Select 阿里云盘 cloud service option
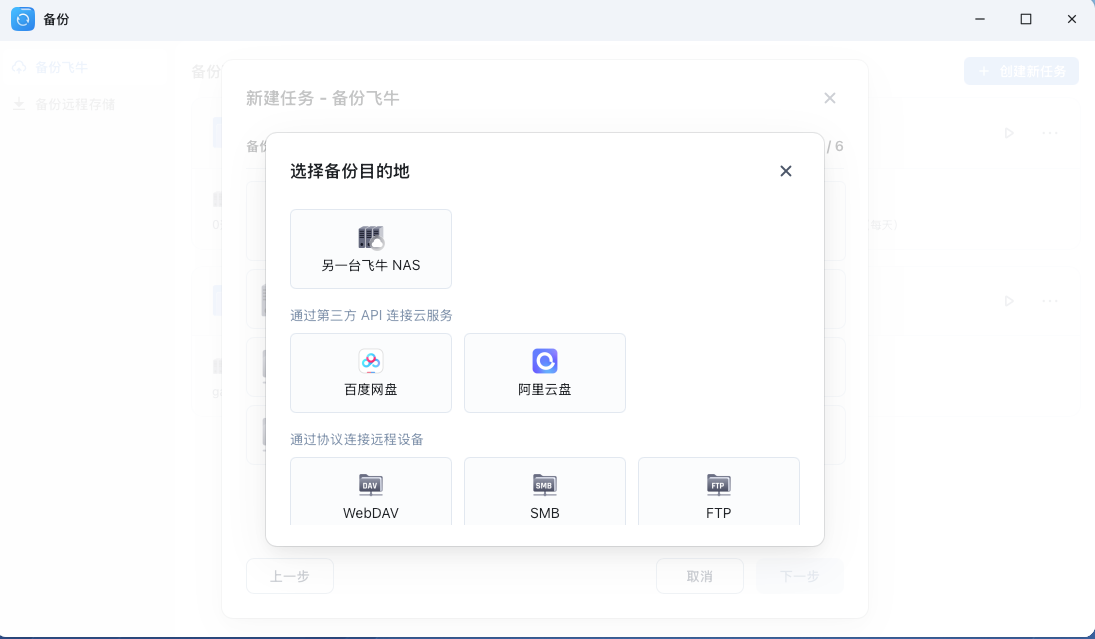Screen dimensions: 1095x639 coord(545,373)
